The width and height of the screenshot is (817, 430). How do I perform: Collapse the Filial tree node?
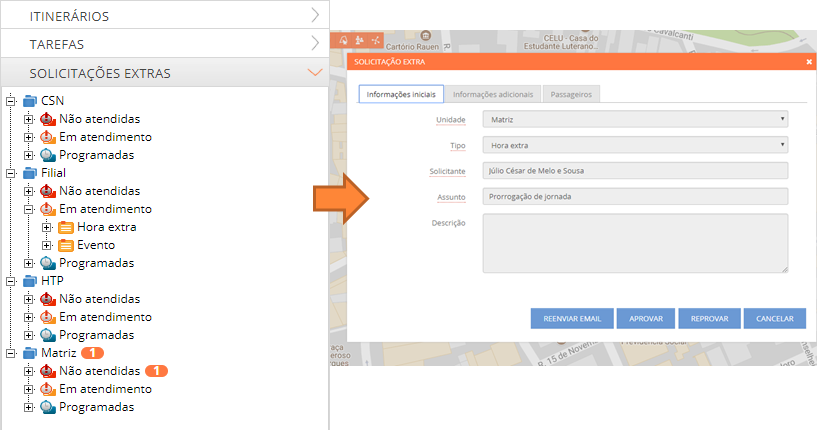[10, 173]
